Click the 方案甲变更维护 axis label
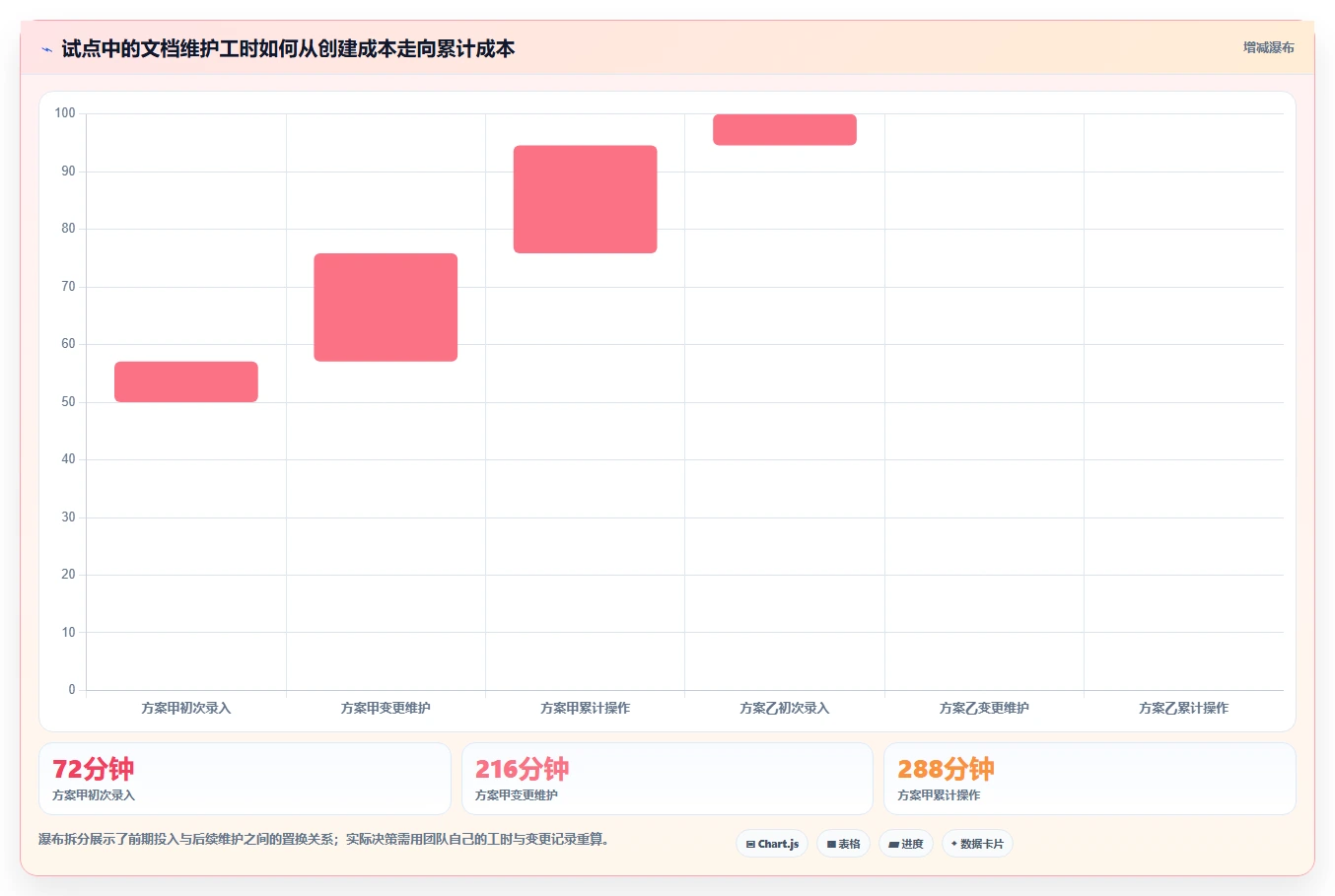1335x896 pixels. [x=386, y=708]
